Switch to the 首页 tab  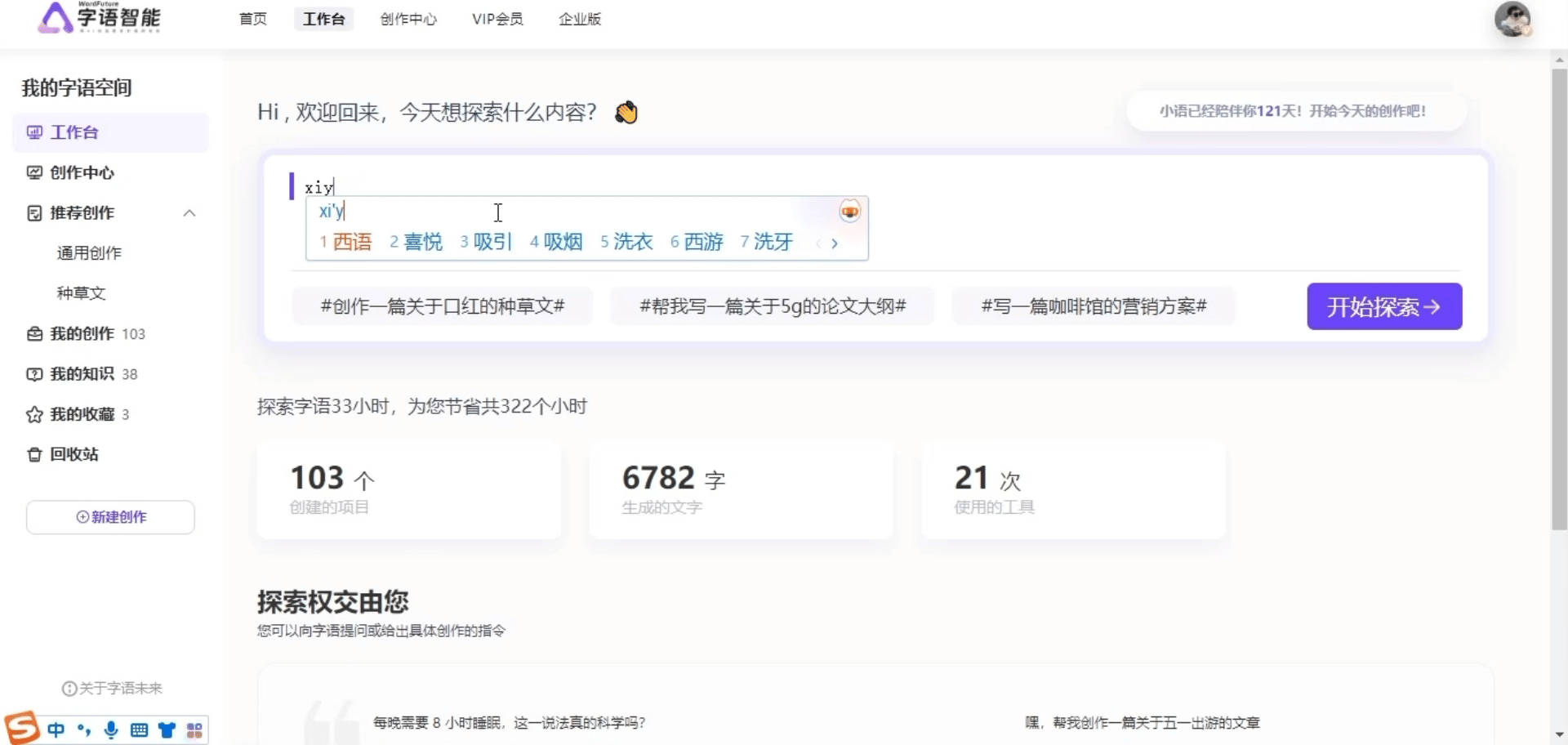tap(252, 19)
